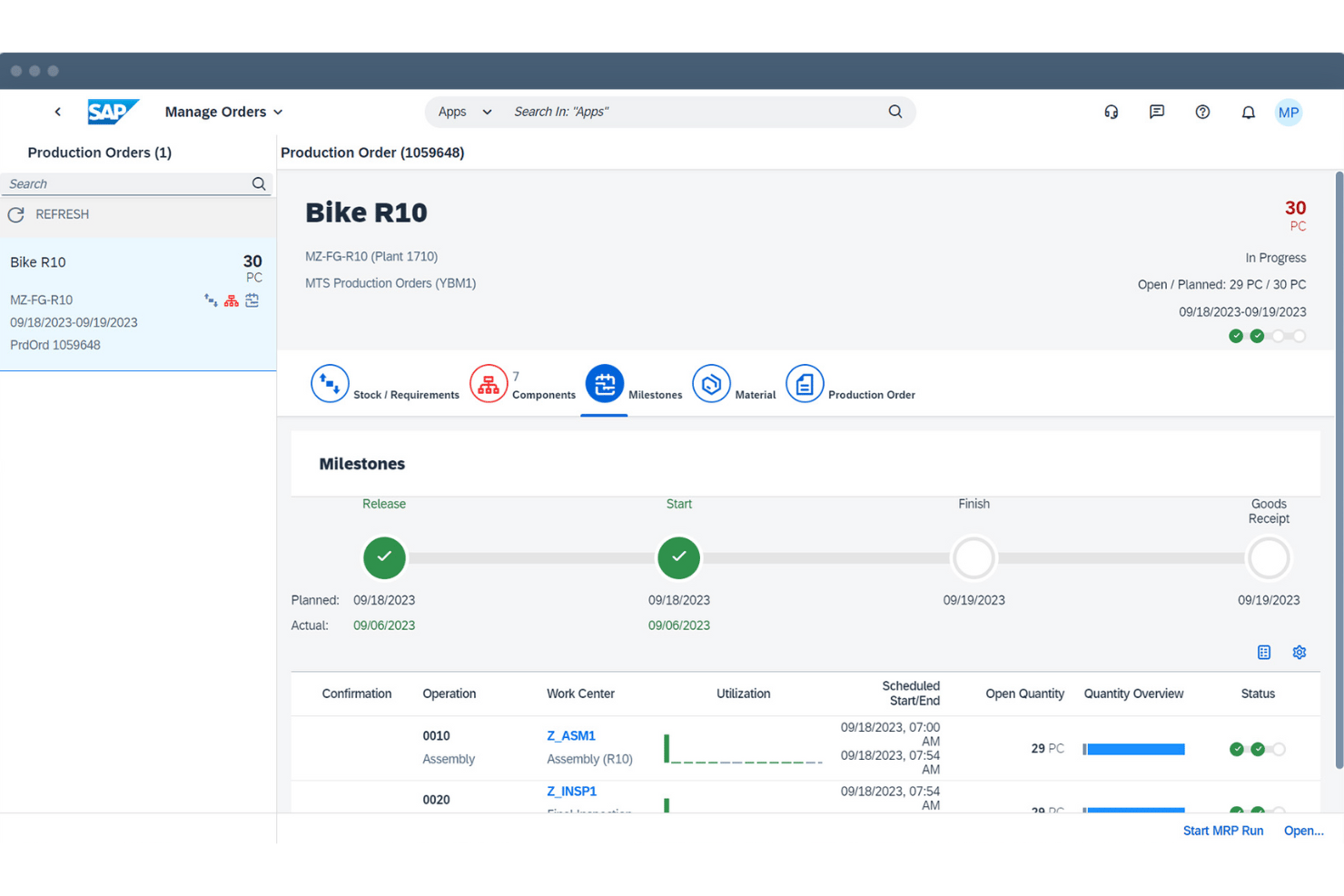The height and width of the screenshot is (896, 1344).
Task: Click operation number 0010
Action: click(x=436, y=736)
